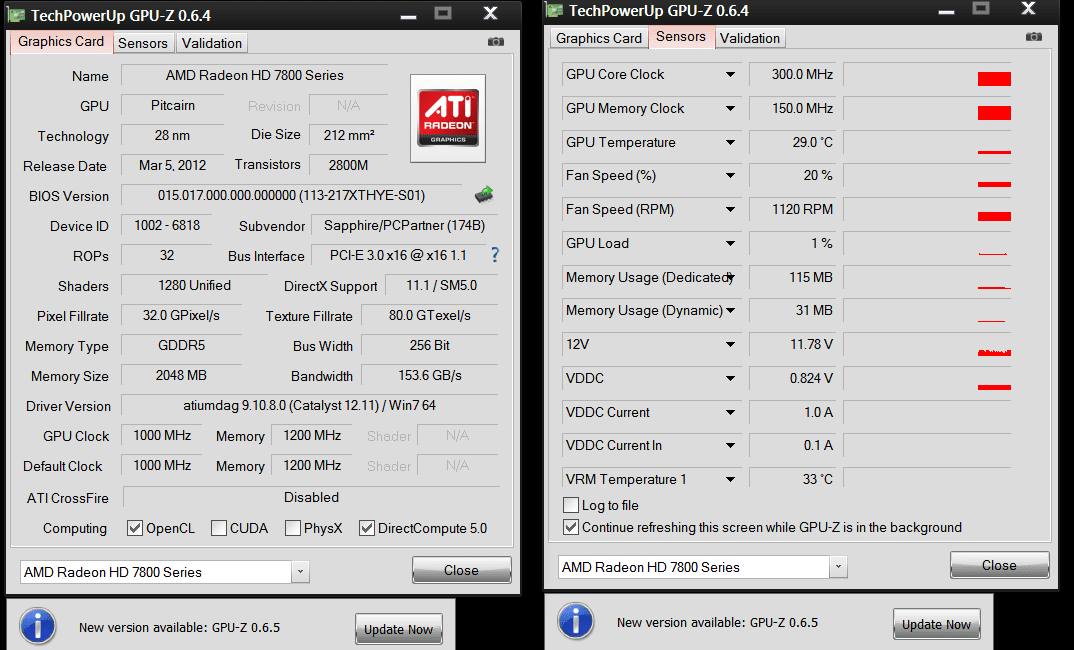
Task: Open GPU selector dropdown in Sensors window
Action: (x=838, y=567)
